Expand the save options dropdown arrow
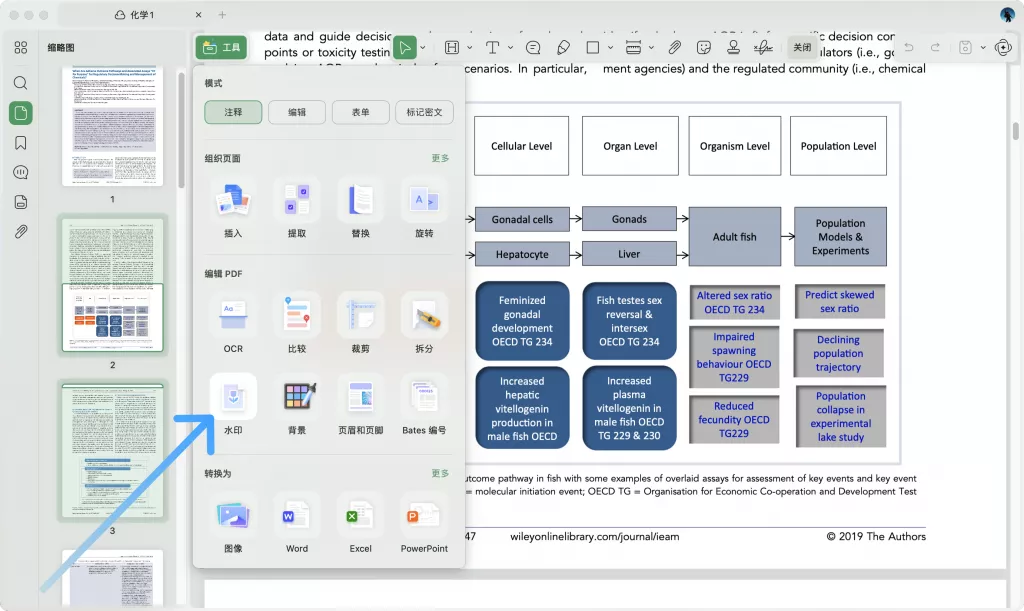 click(983, 47)
